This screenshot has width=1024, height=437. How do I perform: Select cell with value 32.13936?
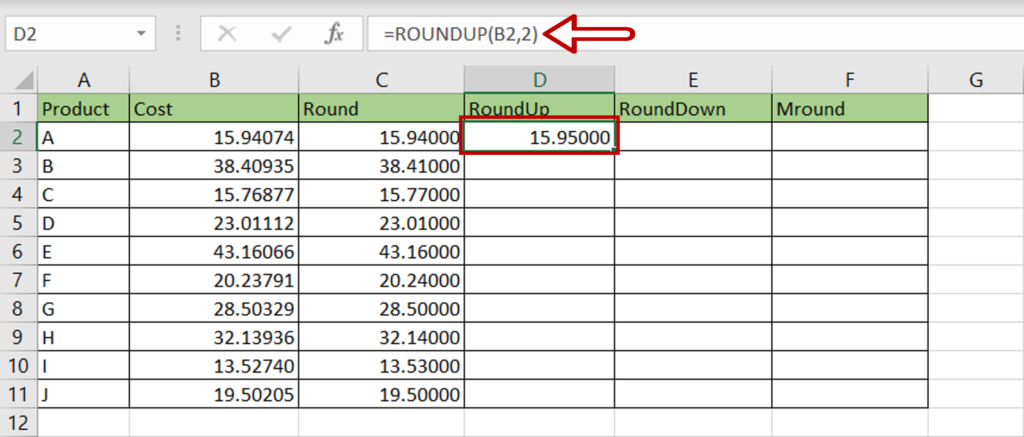click(x=214, y=337)
